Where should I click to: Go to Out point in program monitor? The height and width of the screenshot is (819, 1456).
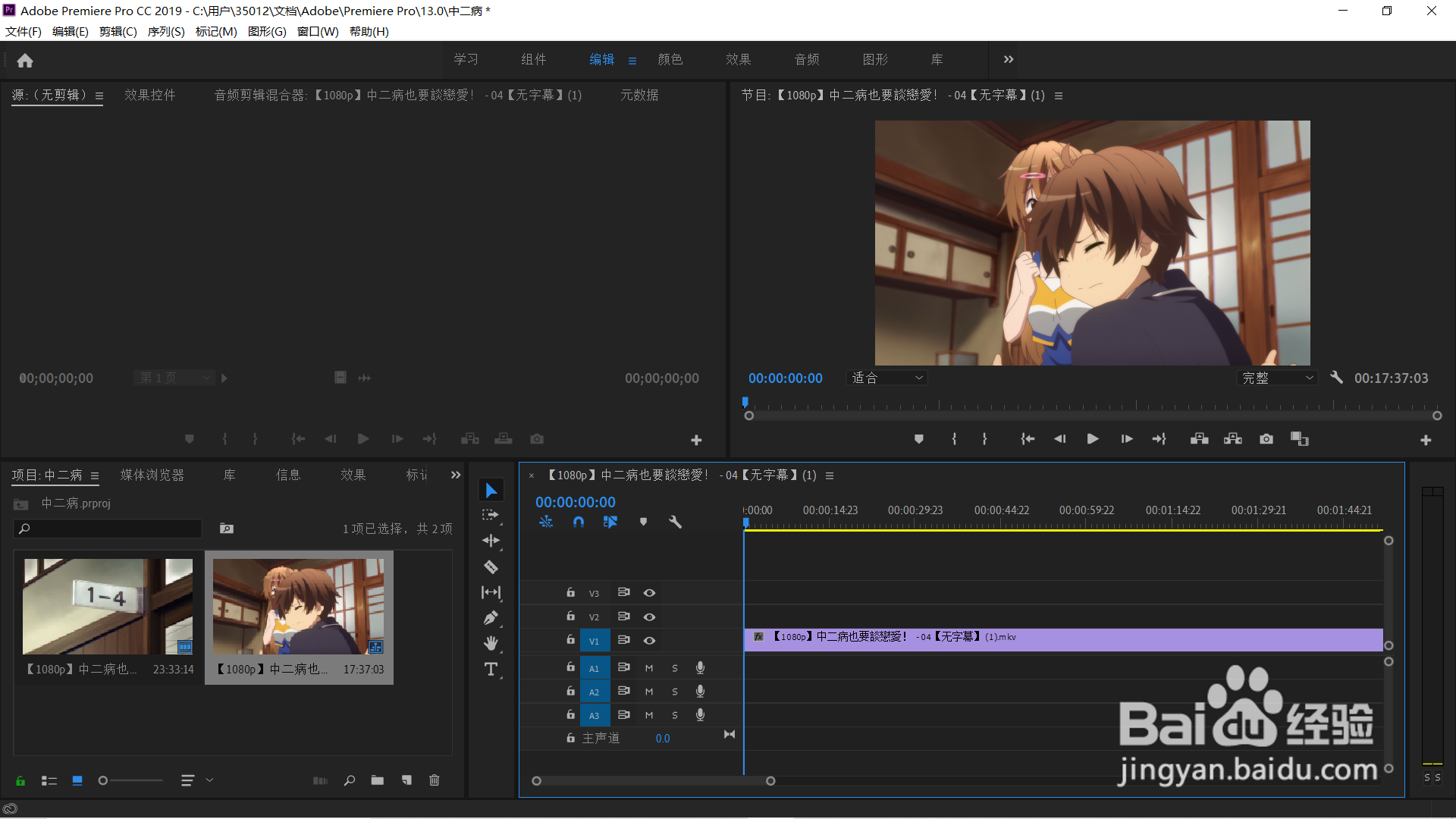click(1159, 439)
